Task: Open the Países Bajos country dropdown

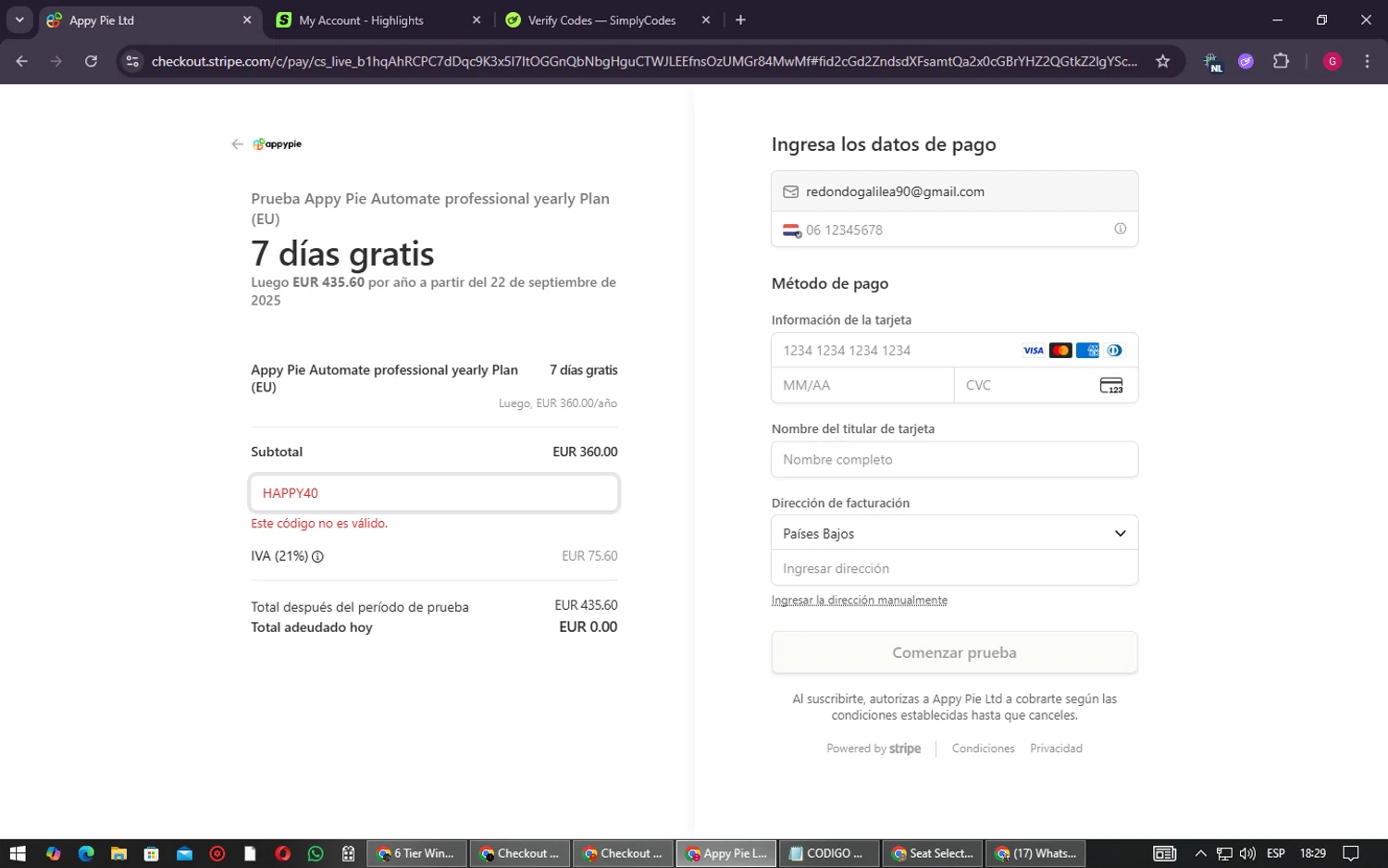Action: [x=954, y=534]
